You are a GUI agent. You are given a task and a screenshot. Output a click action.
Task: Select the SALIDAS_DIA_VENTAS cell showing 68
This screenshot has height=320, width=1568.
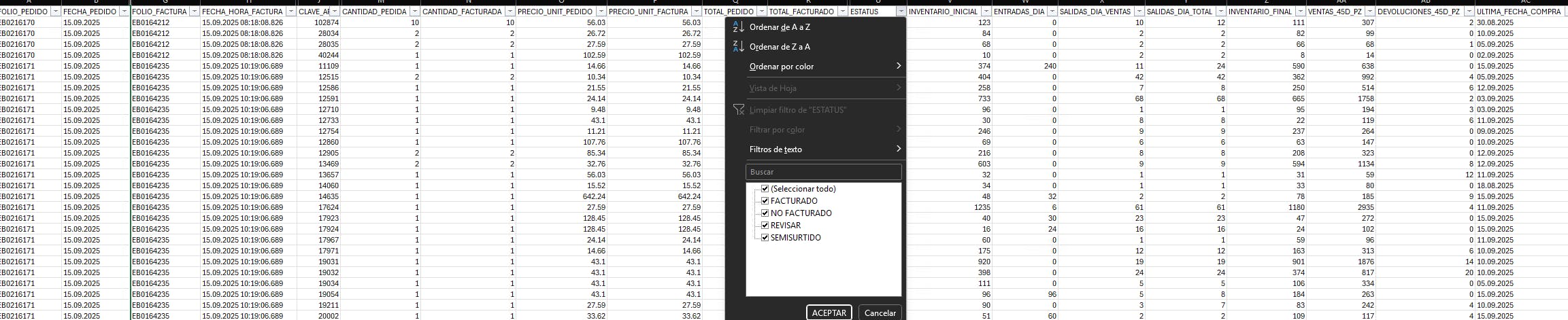click(1102, 99)
